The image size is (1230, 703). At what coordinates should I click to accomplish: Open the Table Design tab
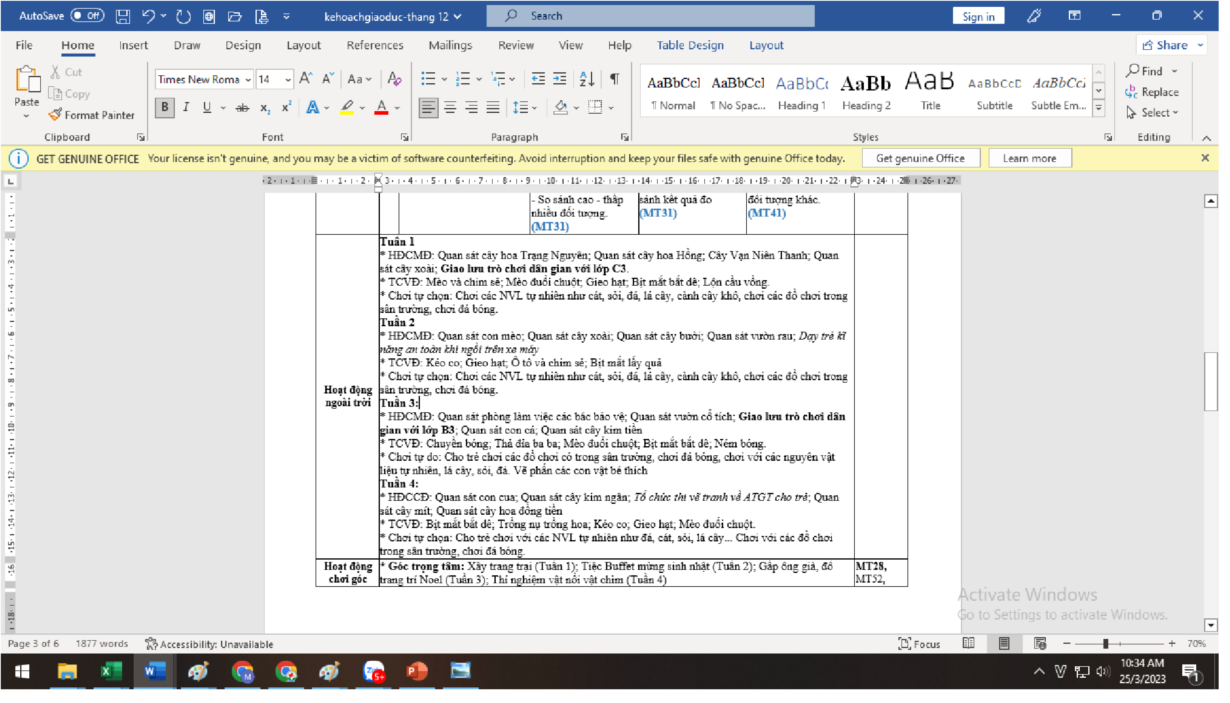point(690,45)
